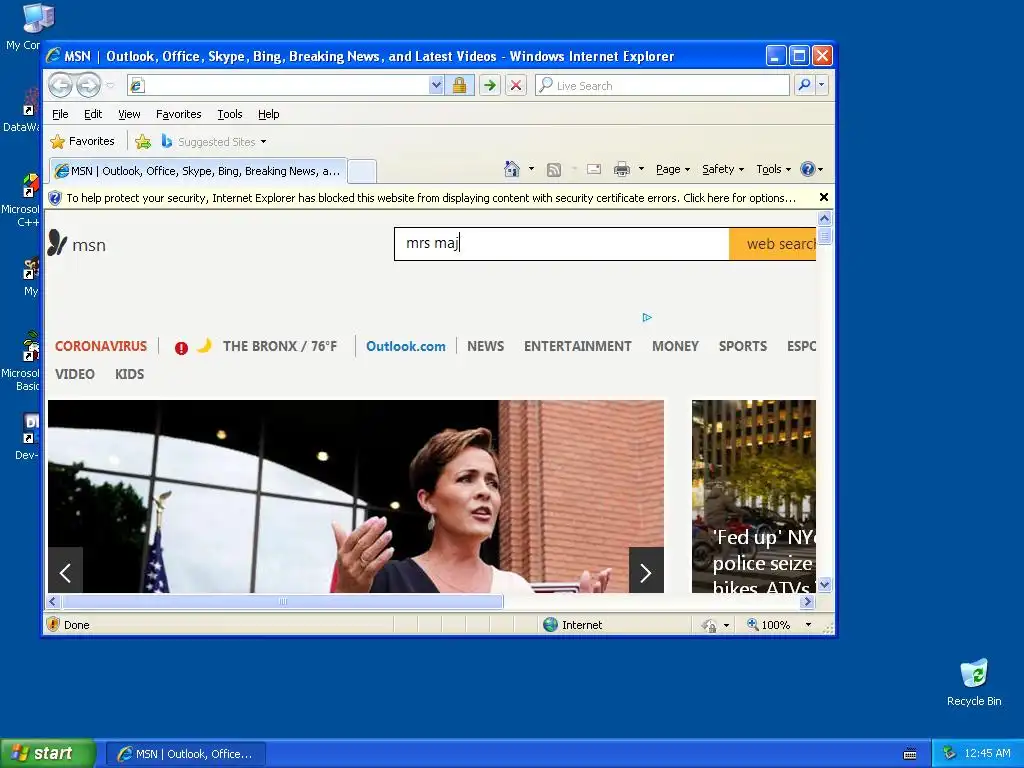Go to the ENTERTAINMENT section

pos(577,346)
